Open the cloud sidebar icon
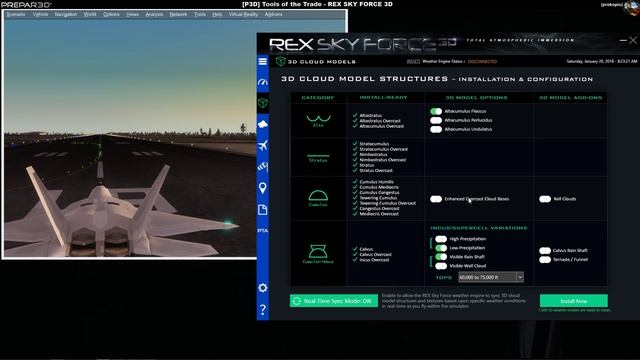This screenshot has width=640, height=360. 262,124
